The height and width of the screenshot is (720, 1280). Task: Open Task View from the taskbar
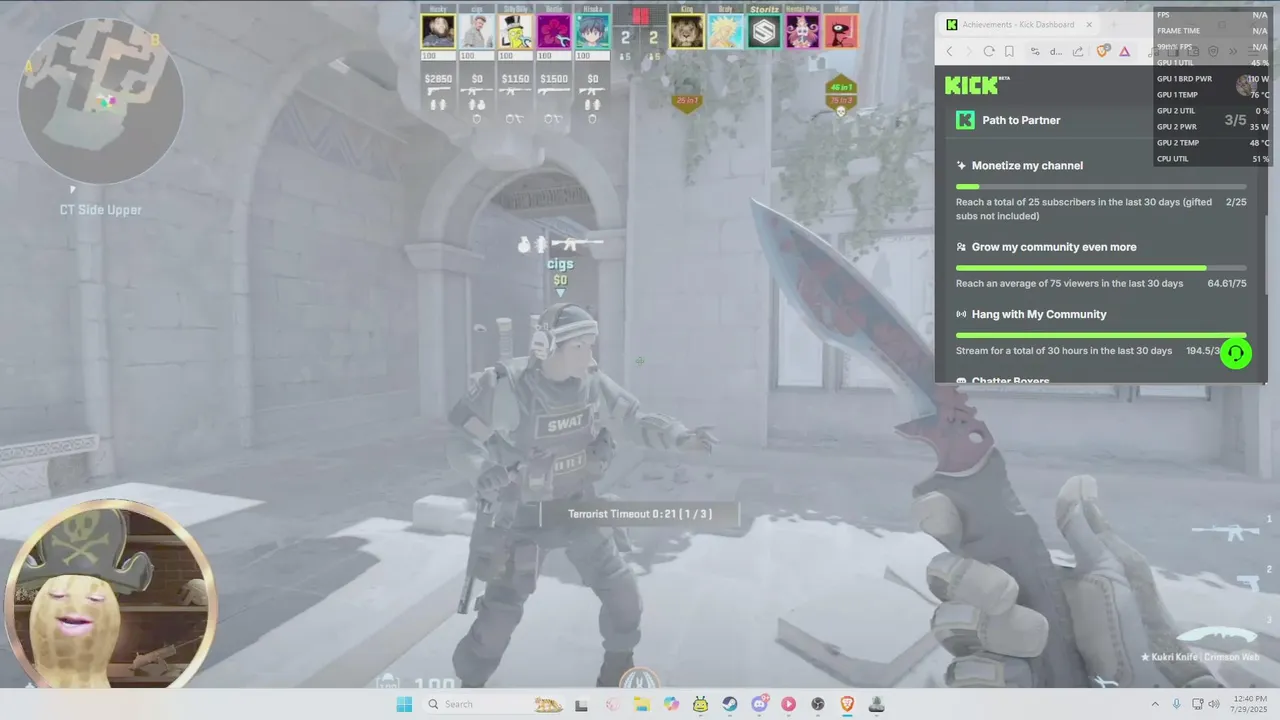(581, 704)
